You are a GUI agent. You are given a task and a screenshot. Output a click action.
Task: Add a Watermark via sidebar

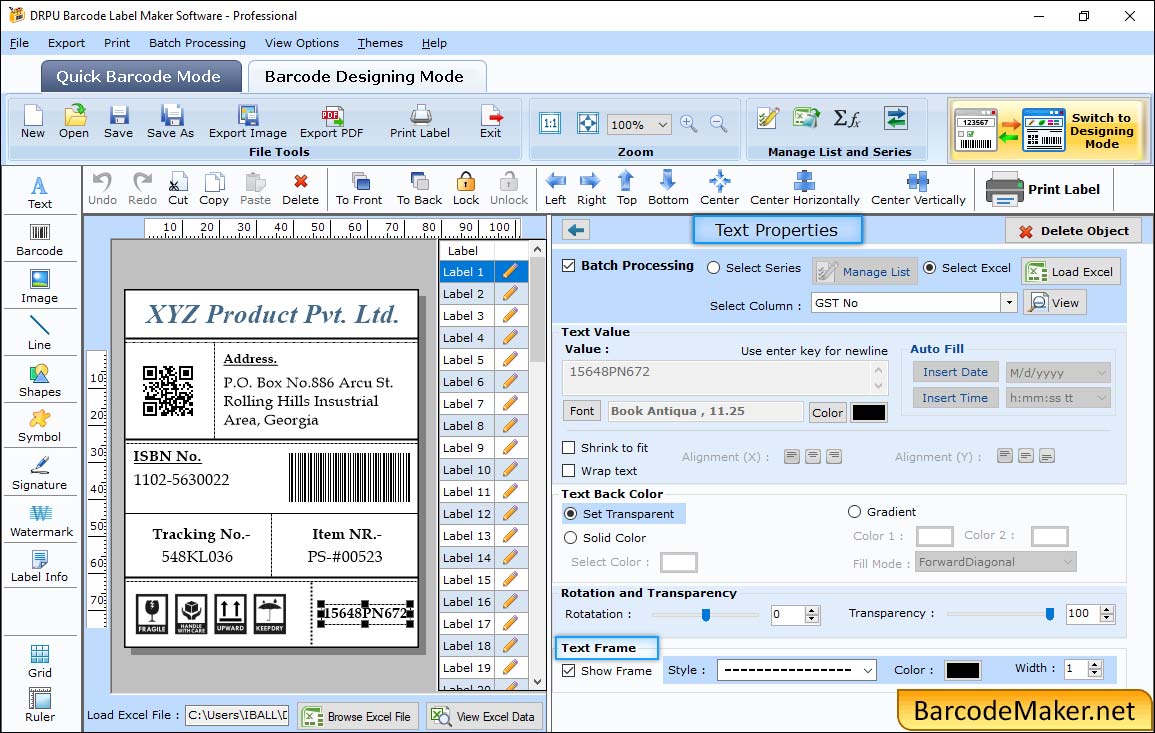(x=41, y=520)
